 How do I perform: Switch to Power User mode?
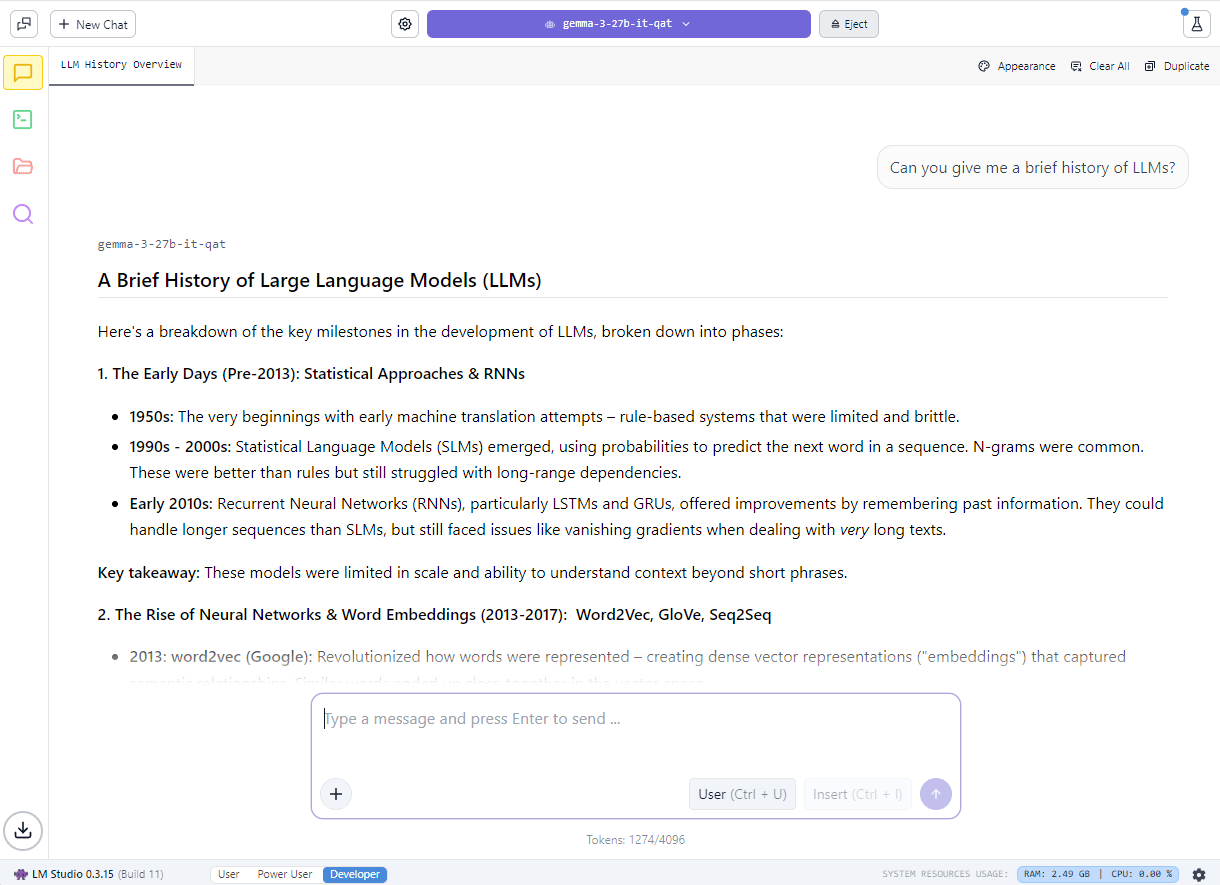(x=285, y=874)
